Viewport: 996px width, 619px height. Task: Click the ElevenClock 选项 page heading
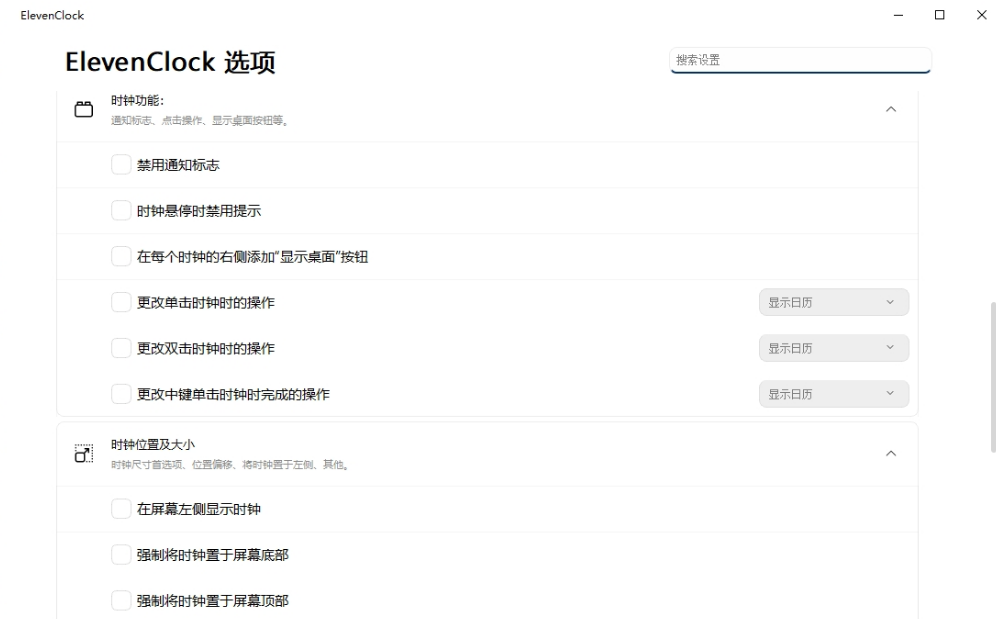170,62
